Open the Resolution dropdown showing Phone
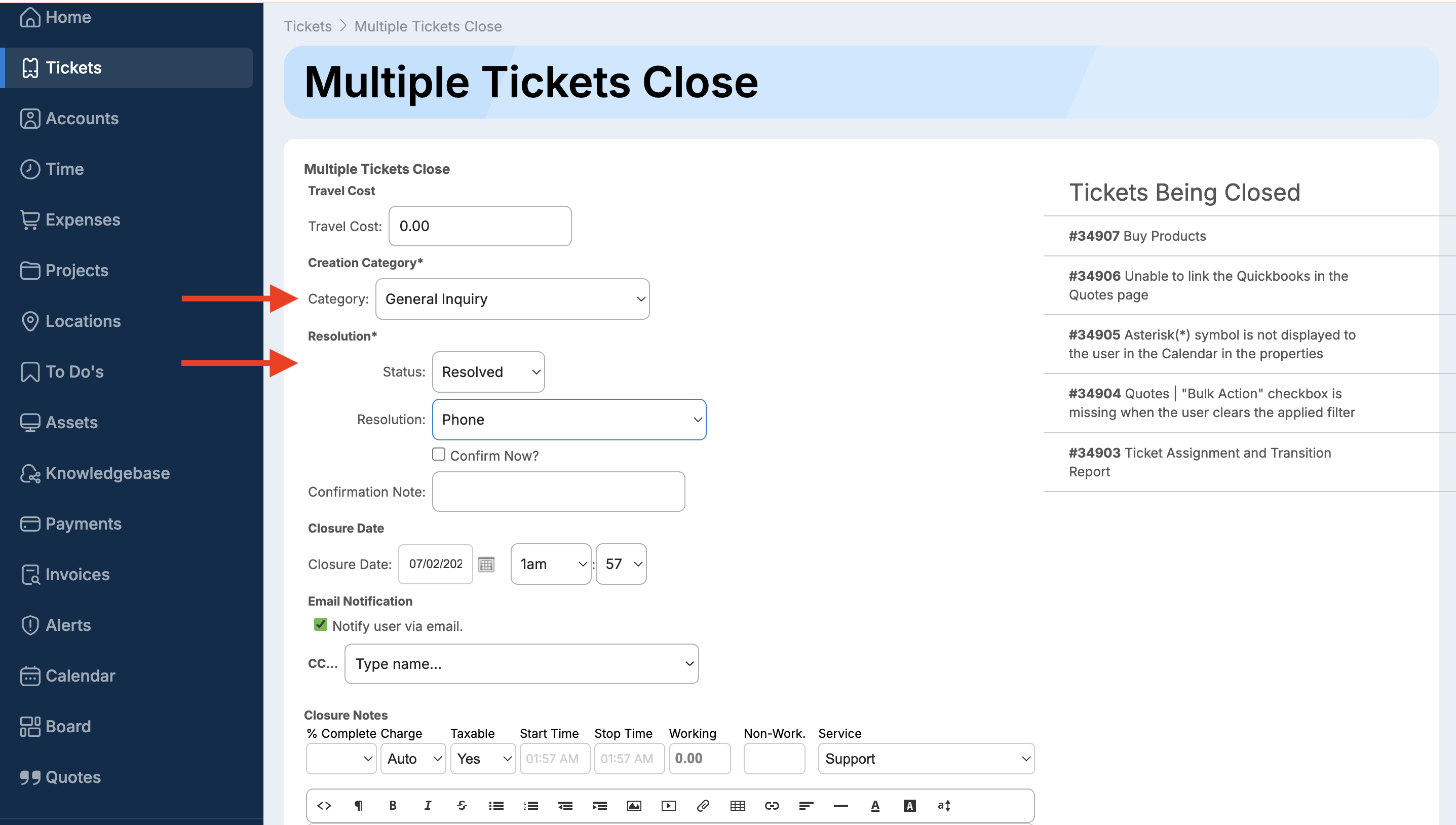The width and height of the screenshot is (1456, 825). pos(568,419)
